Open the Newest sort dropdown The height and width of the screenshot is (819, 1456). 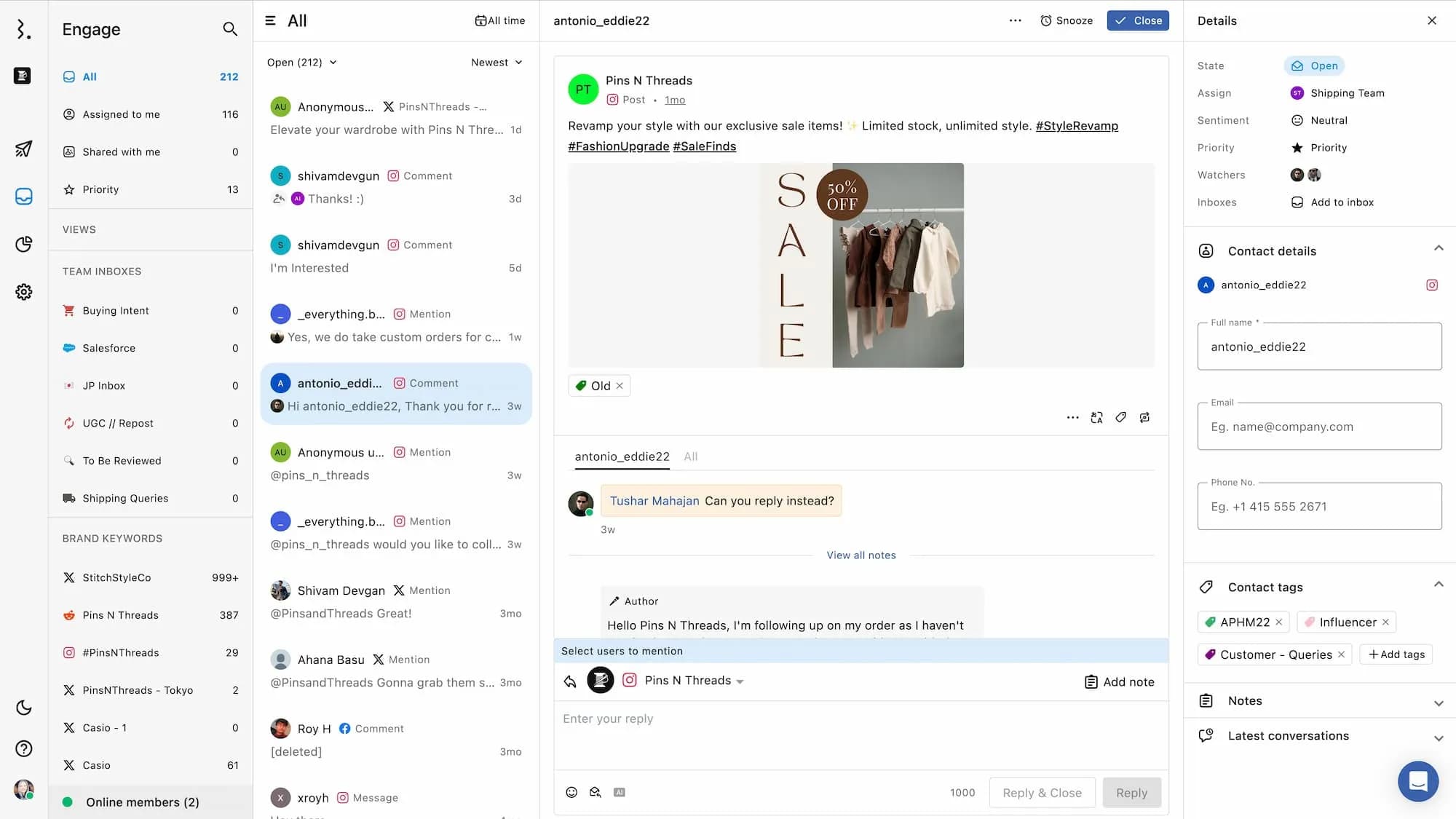pos(496,63)
